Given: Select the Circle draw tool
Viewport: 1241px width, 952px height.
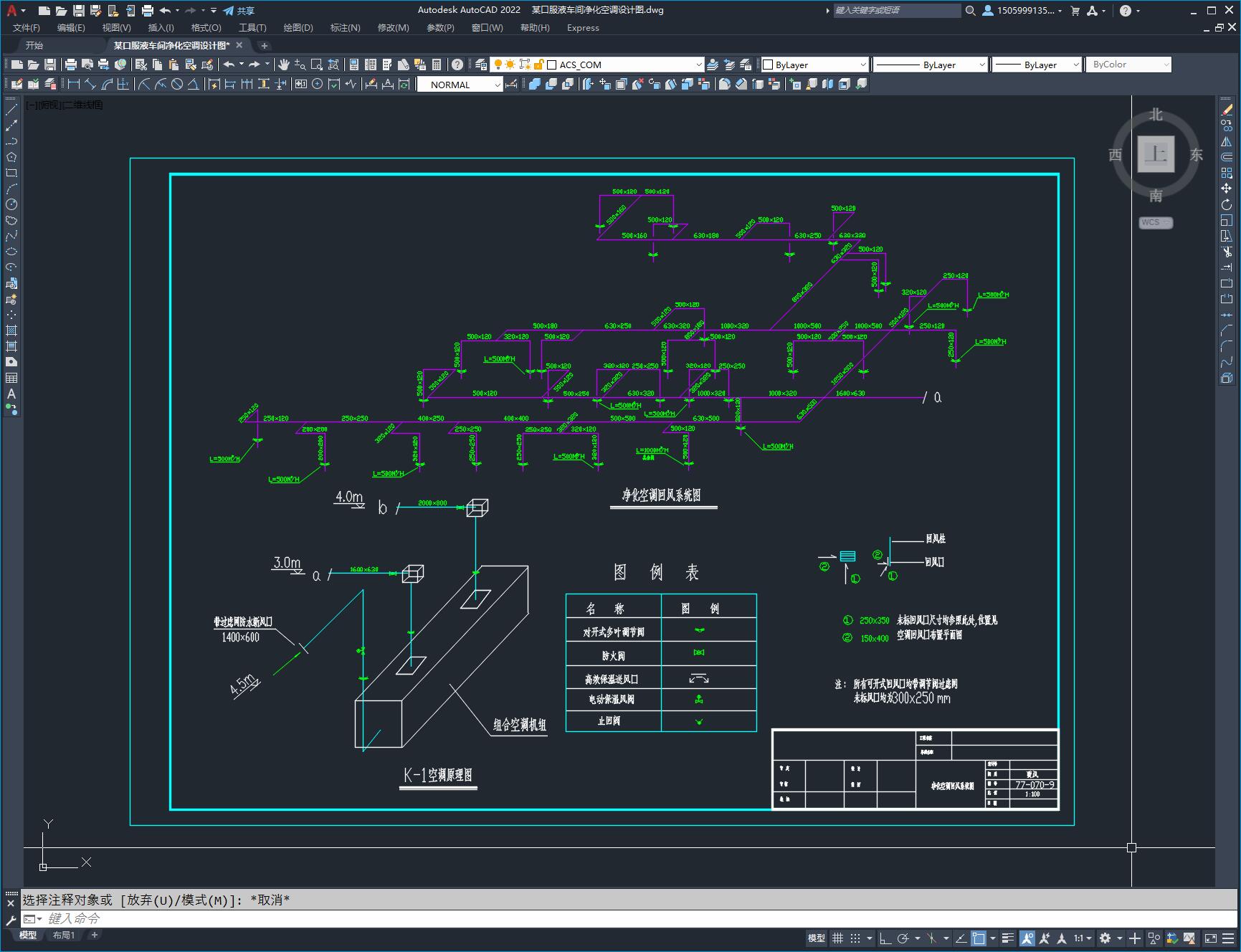Looking at the screenshot, I should [x=11, y=204].
